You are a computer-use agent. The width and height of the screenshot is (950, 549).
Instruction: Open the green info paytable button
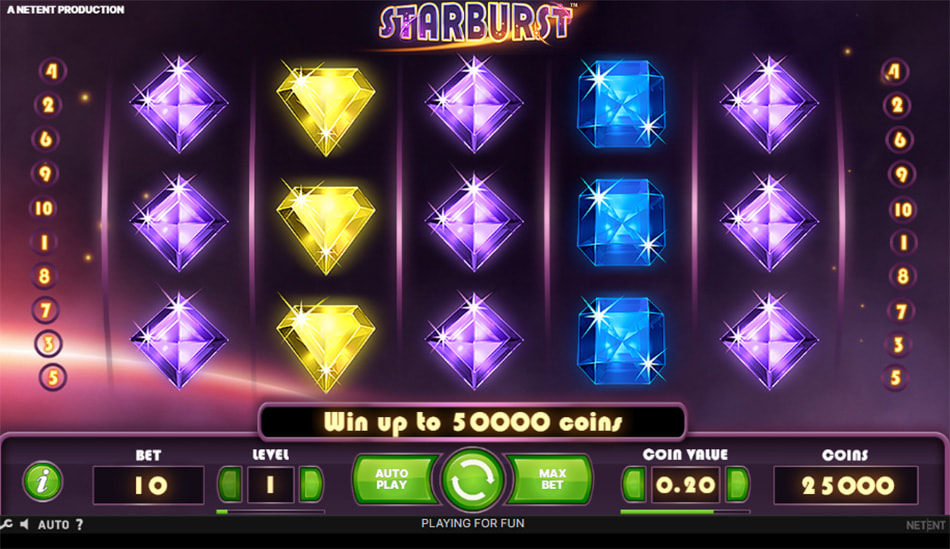(42, 482)
